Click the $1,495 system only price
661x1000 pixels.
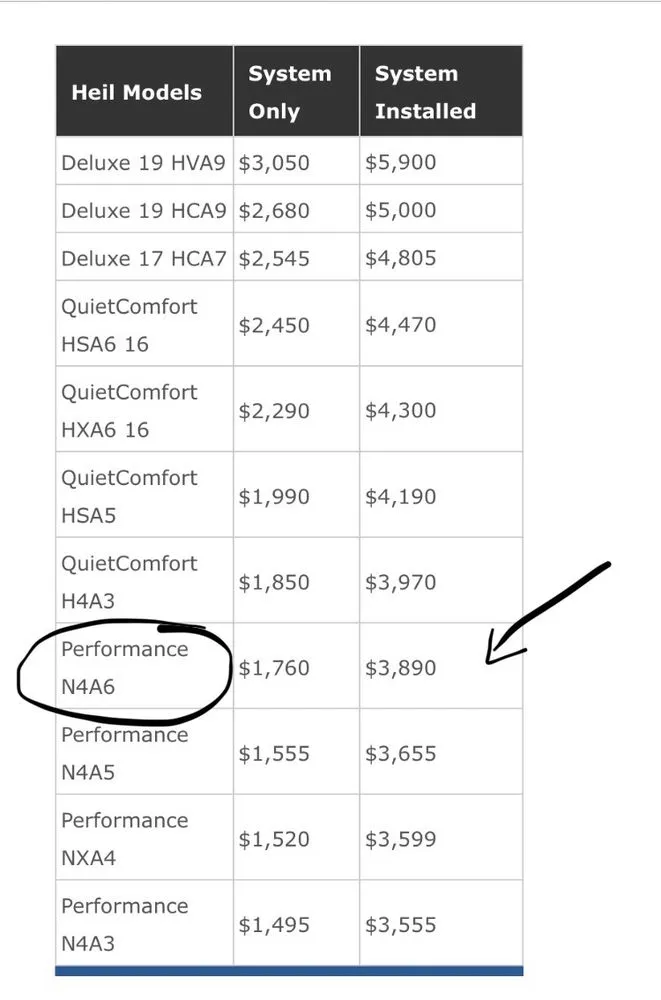point(274,925)
